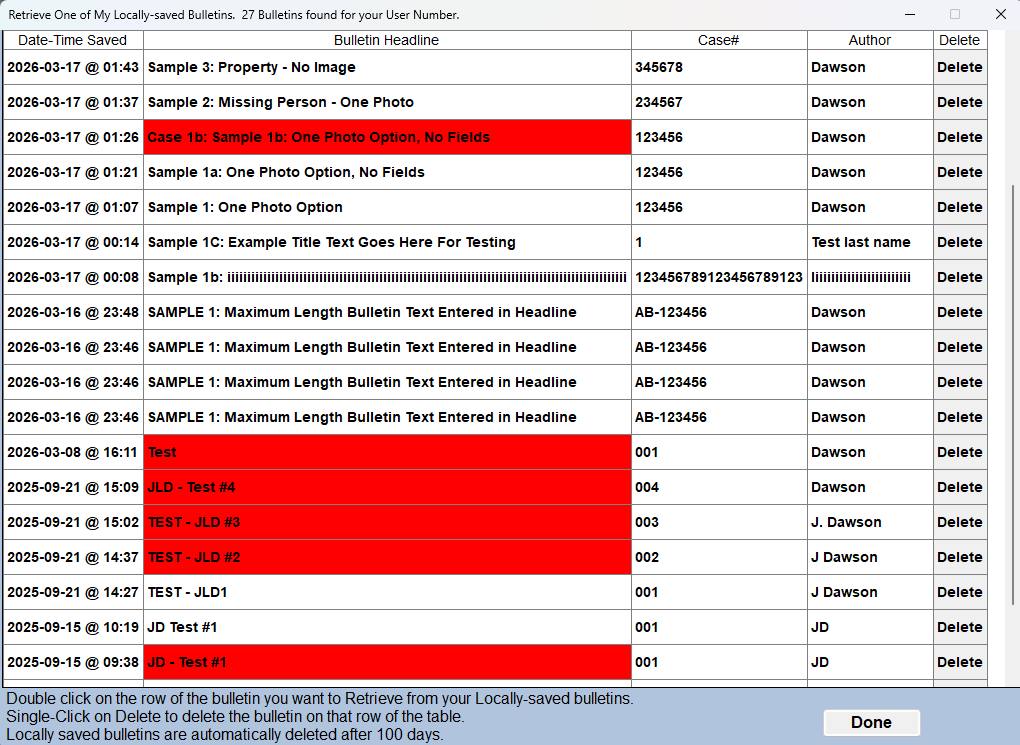
Task: Select the JLD - Test #4 headline
Action: (387, 487)
